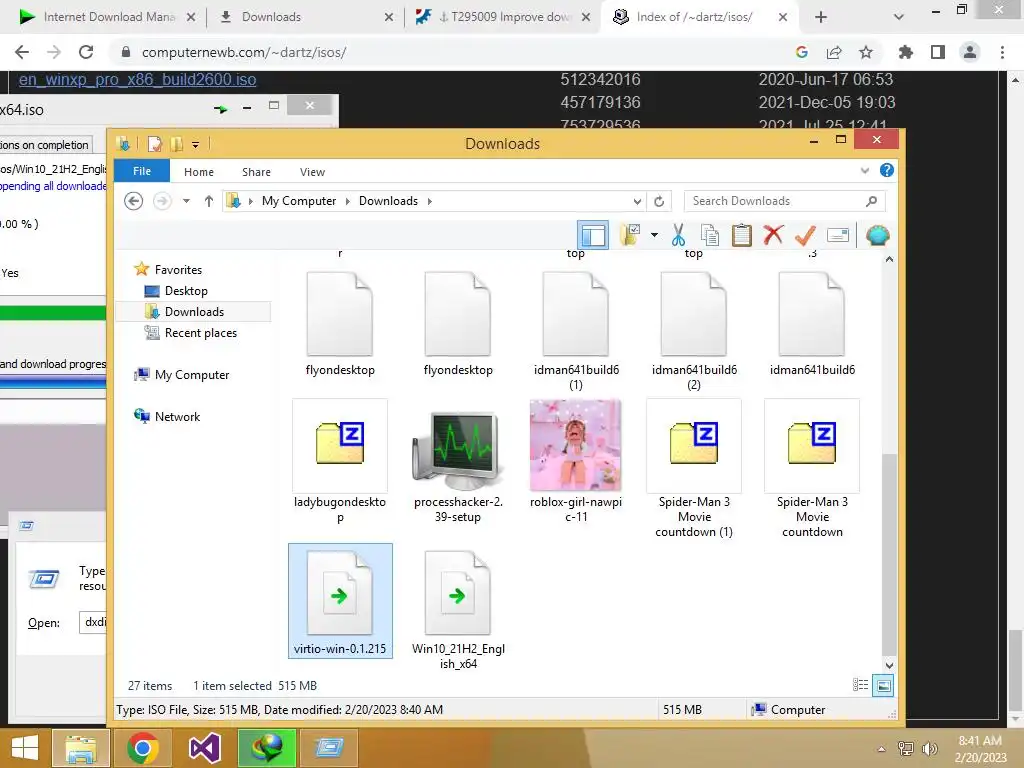Viewport: 1024px width, 768px height.
Task: Select the Win10_21H2_English_x64 file
Action: click(458, 609)
